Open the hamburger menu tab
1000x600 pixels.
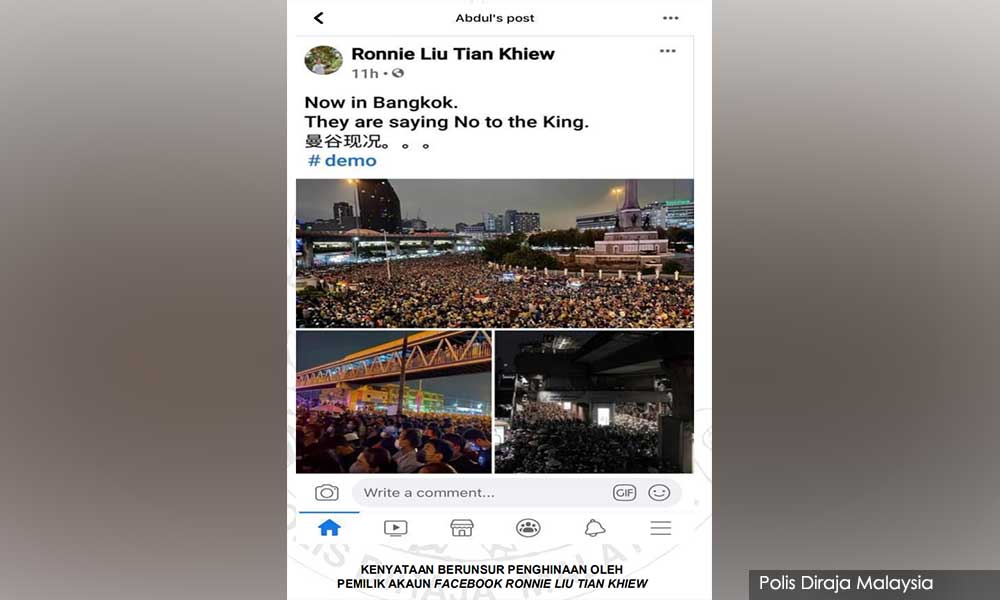point(661,528)
